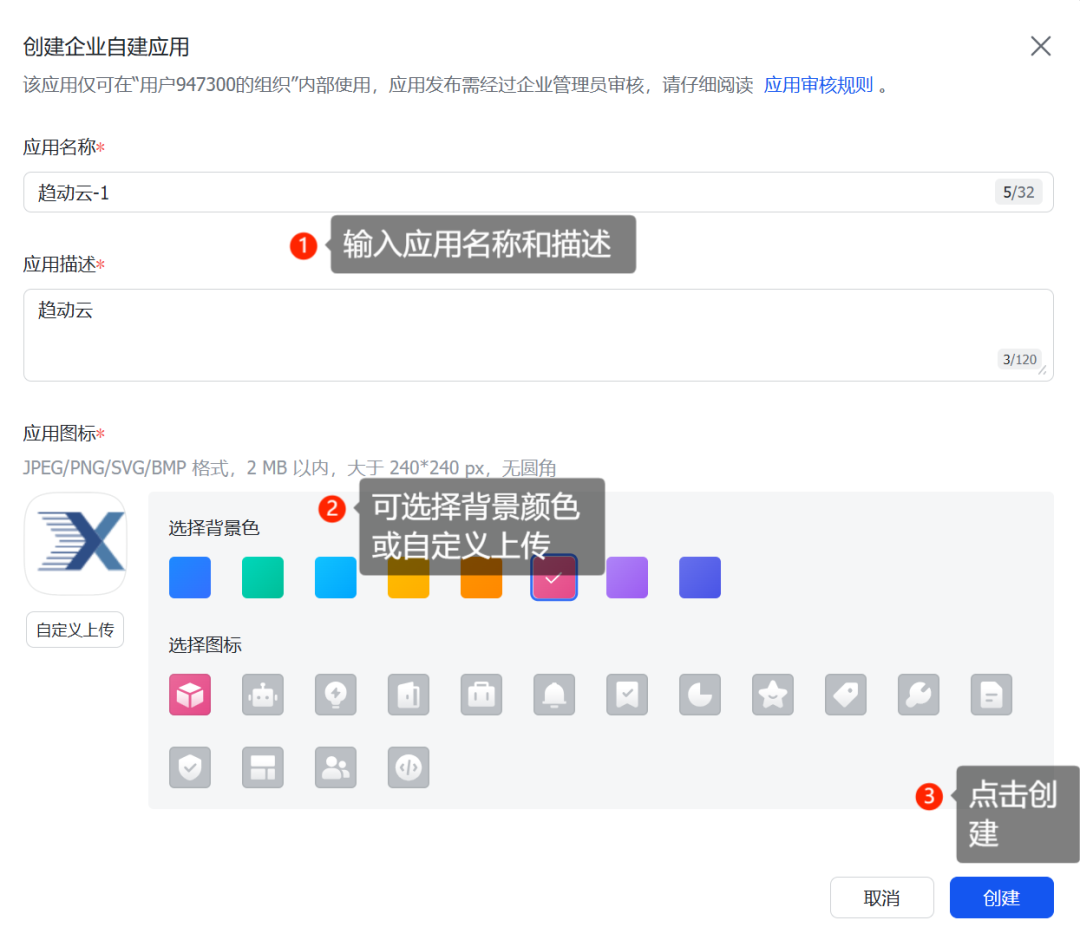Pick the document page icon
This screenshot has height=940, width=1080.
click(x=992, y=694)
